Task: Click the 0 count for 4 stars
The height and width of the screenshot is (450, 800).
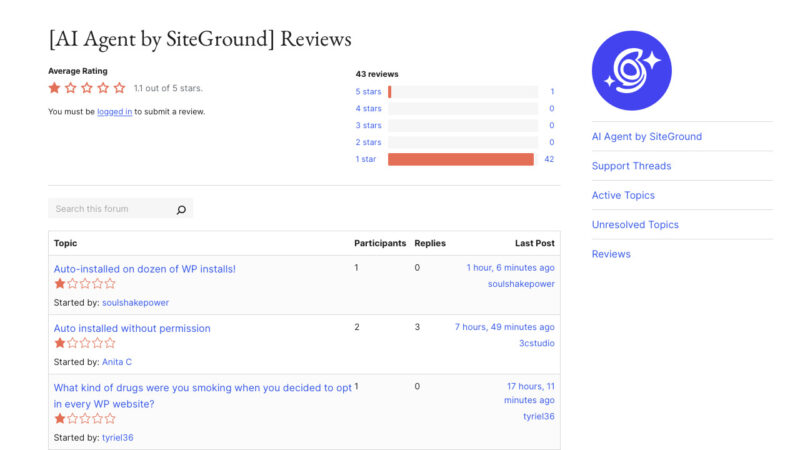Action: coord(552,109)
